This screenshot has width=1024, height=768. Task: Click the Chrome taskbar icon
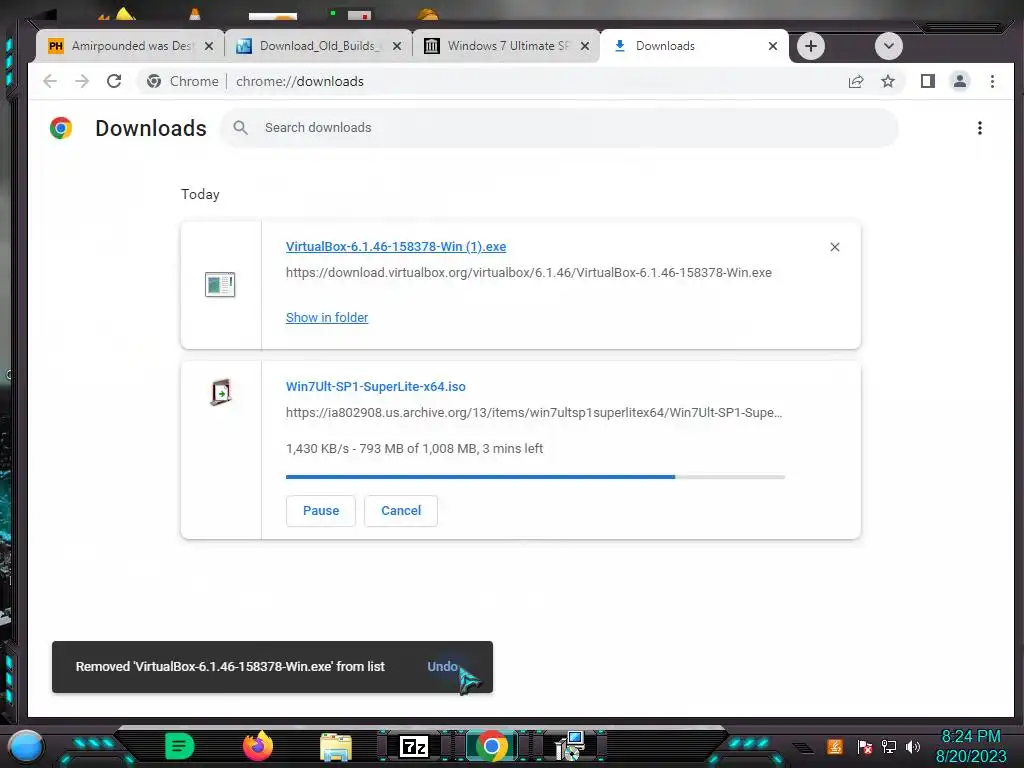(x=492, y=746)
